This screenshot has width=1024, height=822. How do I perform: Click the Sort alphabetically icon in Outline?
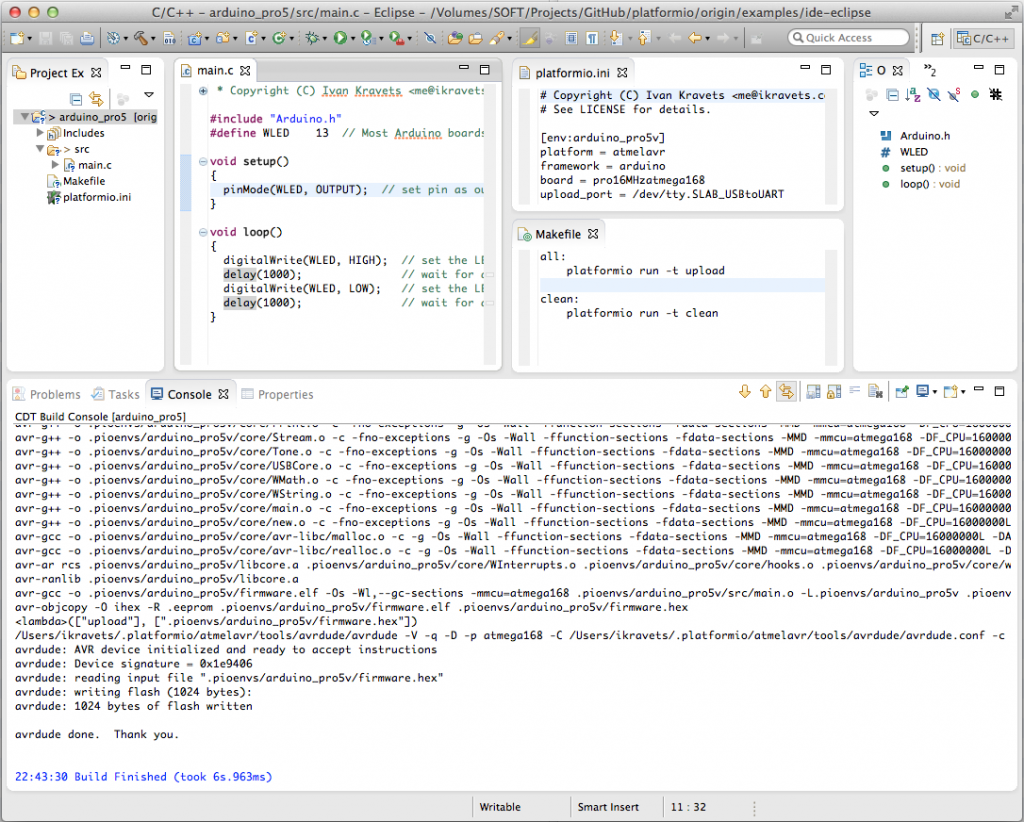click(913, 95)
